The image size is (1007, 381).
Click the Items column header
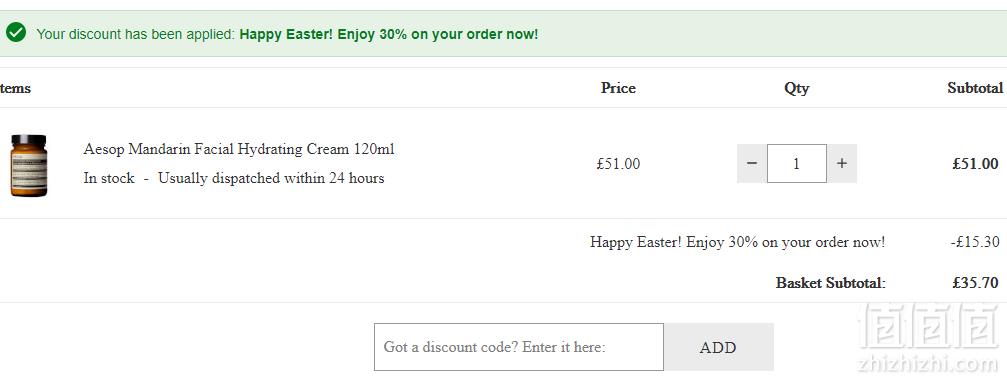tap(14, 88)
